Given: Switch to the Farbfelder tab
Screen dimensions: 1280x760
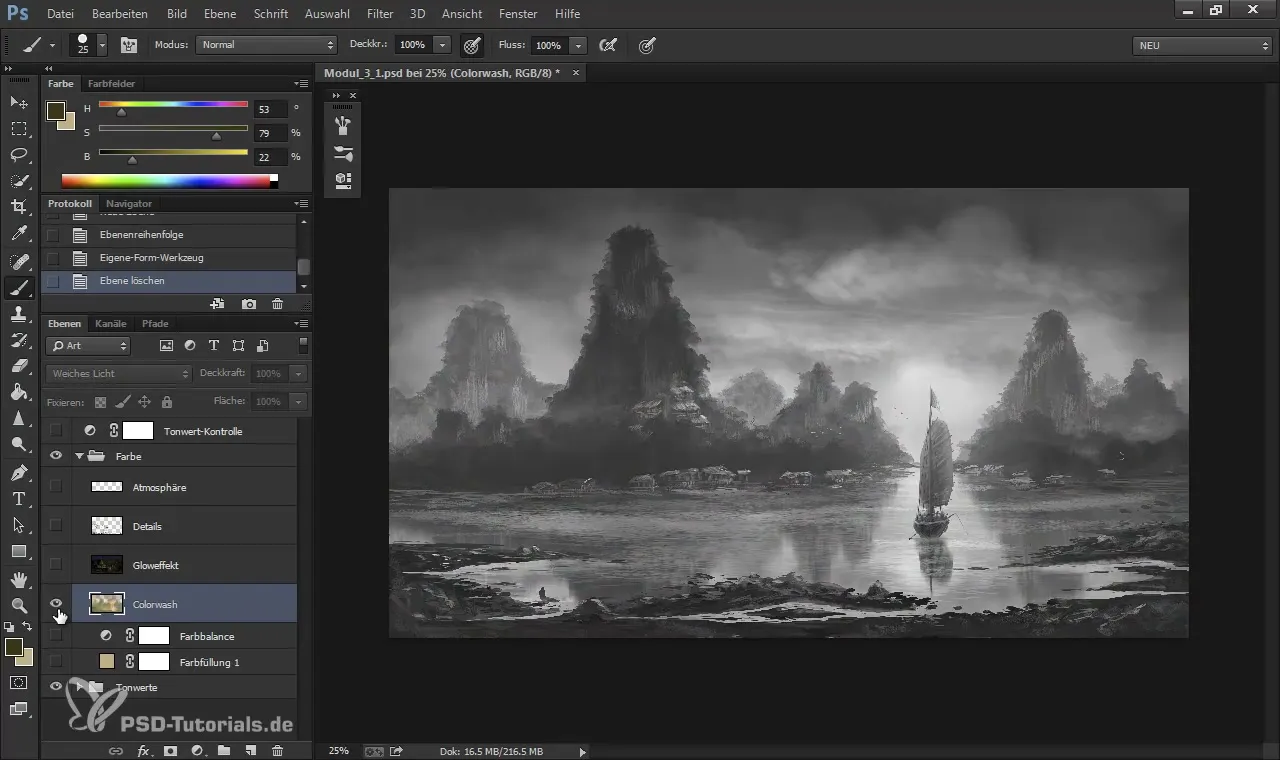Looking at the screenshot, I should [x=111, y=84].
